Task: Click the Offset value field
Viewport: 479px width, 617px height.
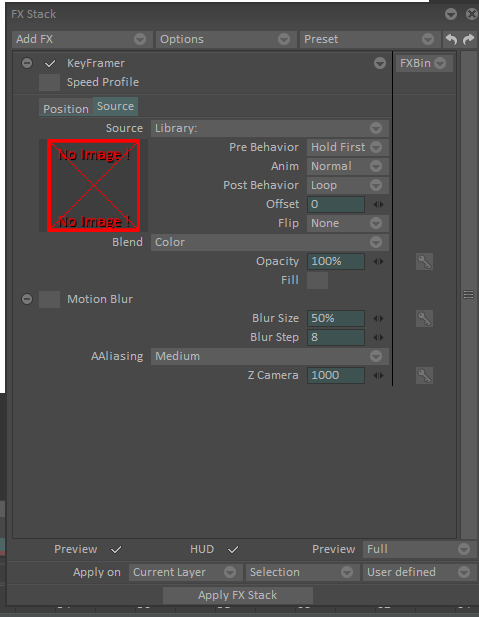Action: click(x=336, y=205)
